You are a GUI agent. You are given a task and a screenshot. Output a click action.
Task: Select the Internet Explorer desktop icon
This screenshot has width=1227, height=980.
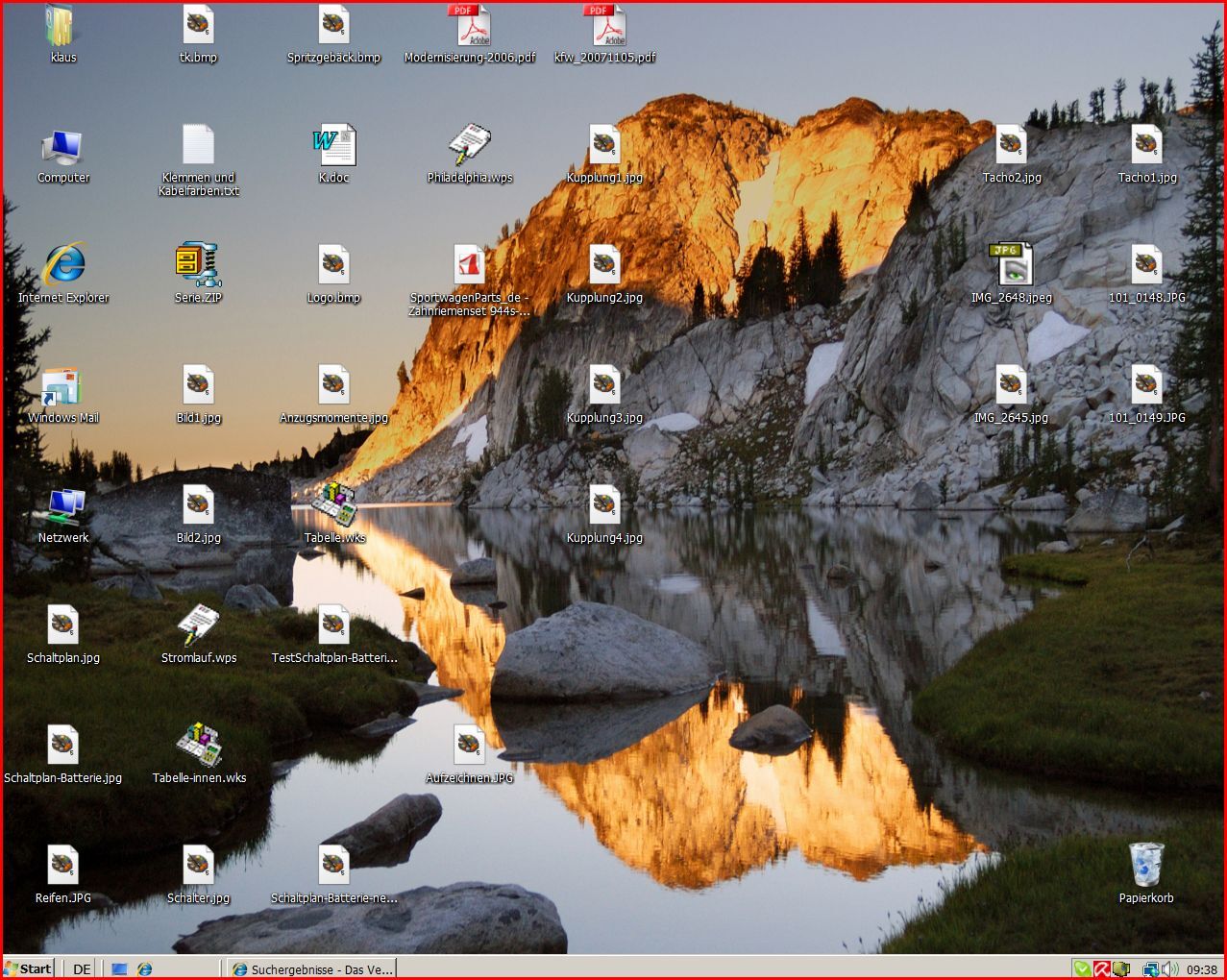[63, 265]
